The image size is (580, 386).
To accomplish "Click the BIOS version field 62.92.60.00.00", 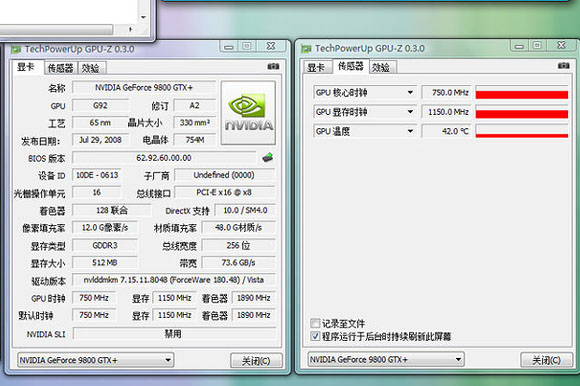I will (x=164, y=158).
